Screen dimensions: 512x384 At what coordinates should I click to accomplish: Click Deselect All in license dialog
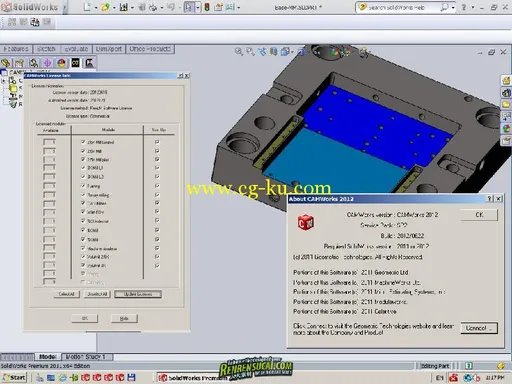point(97,294)
